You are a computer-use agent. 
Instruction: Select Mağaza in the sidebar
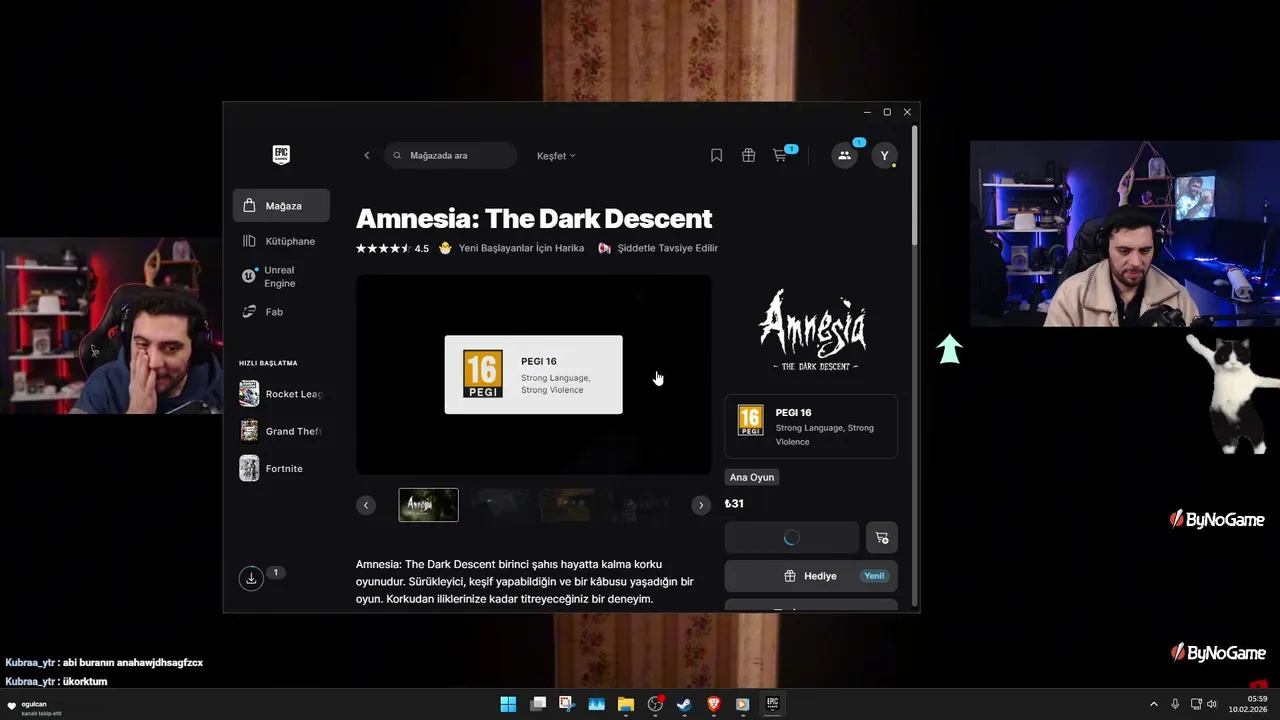(x=281, y=206)
